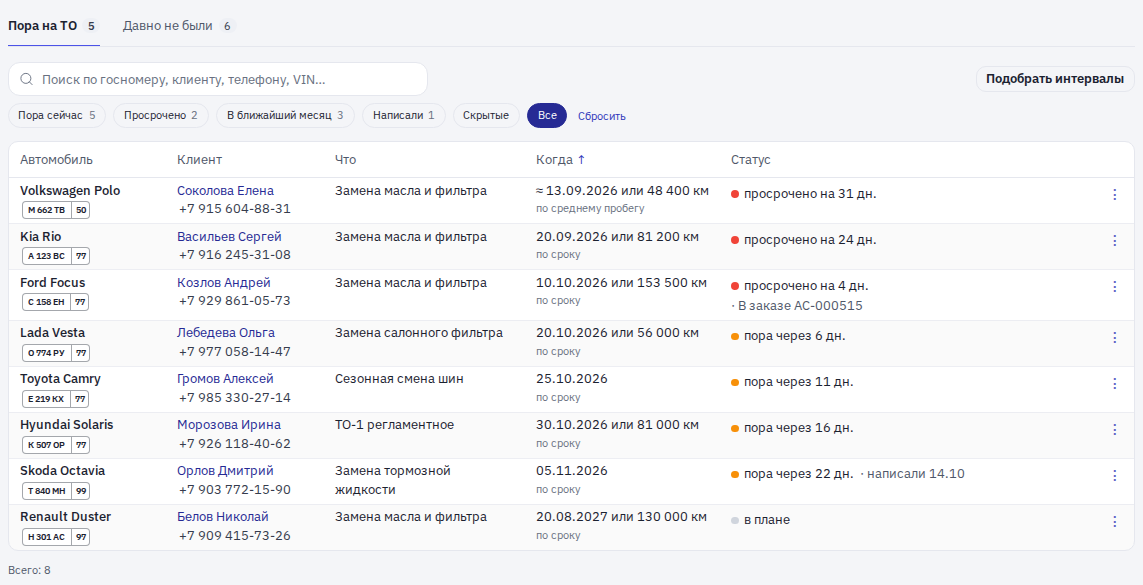Image resolution: width=1143 pixels, height=585 pixels.
Task: Open row menu for Lada Vesta
Action: tap(1114, 337)
